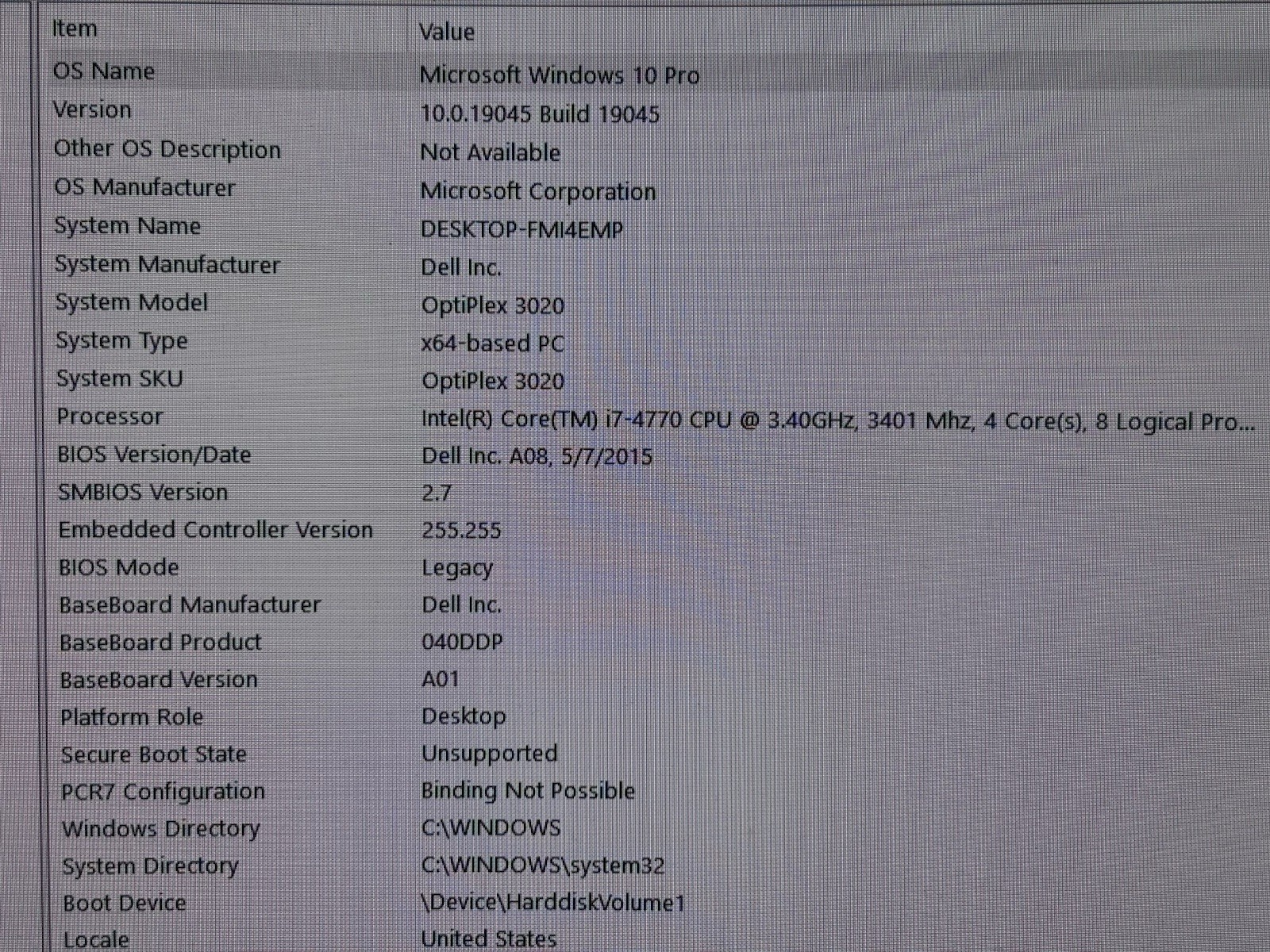Select the Processor row label
Image resolution: width=1270 pixels, height=952 pixels.
point(110,416)
